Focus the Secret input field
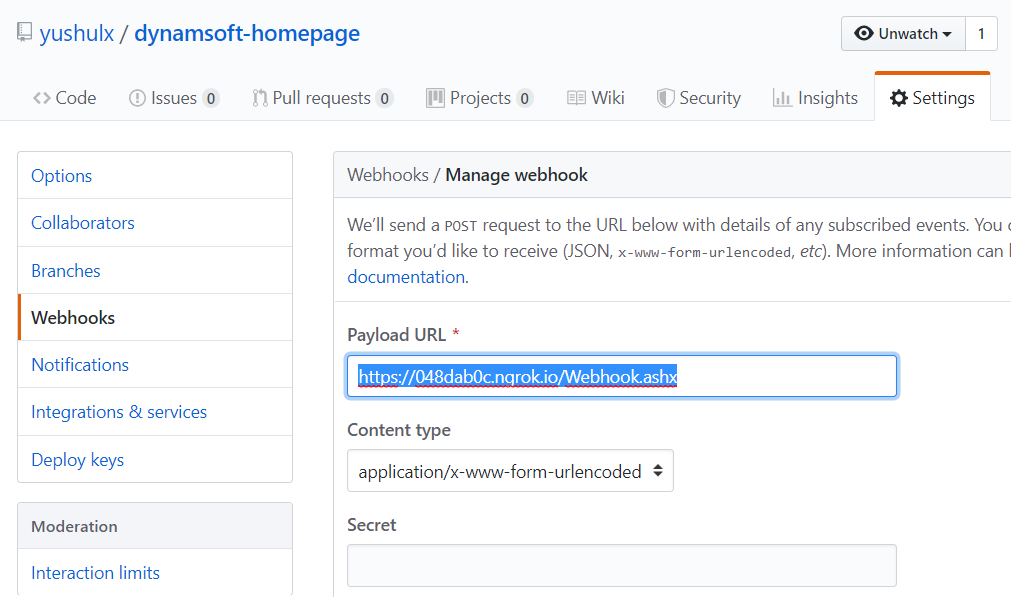Screen dimensions: 1011x597 [x=621, y=566]
